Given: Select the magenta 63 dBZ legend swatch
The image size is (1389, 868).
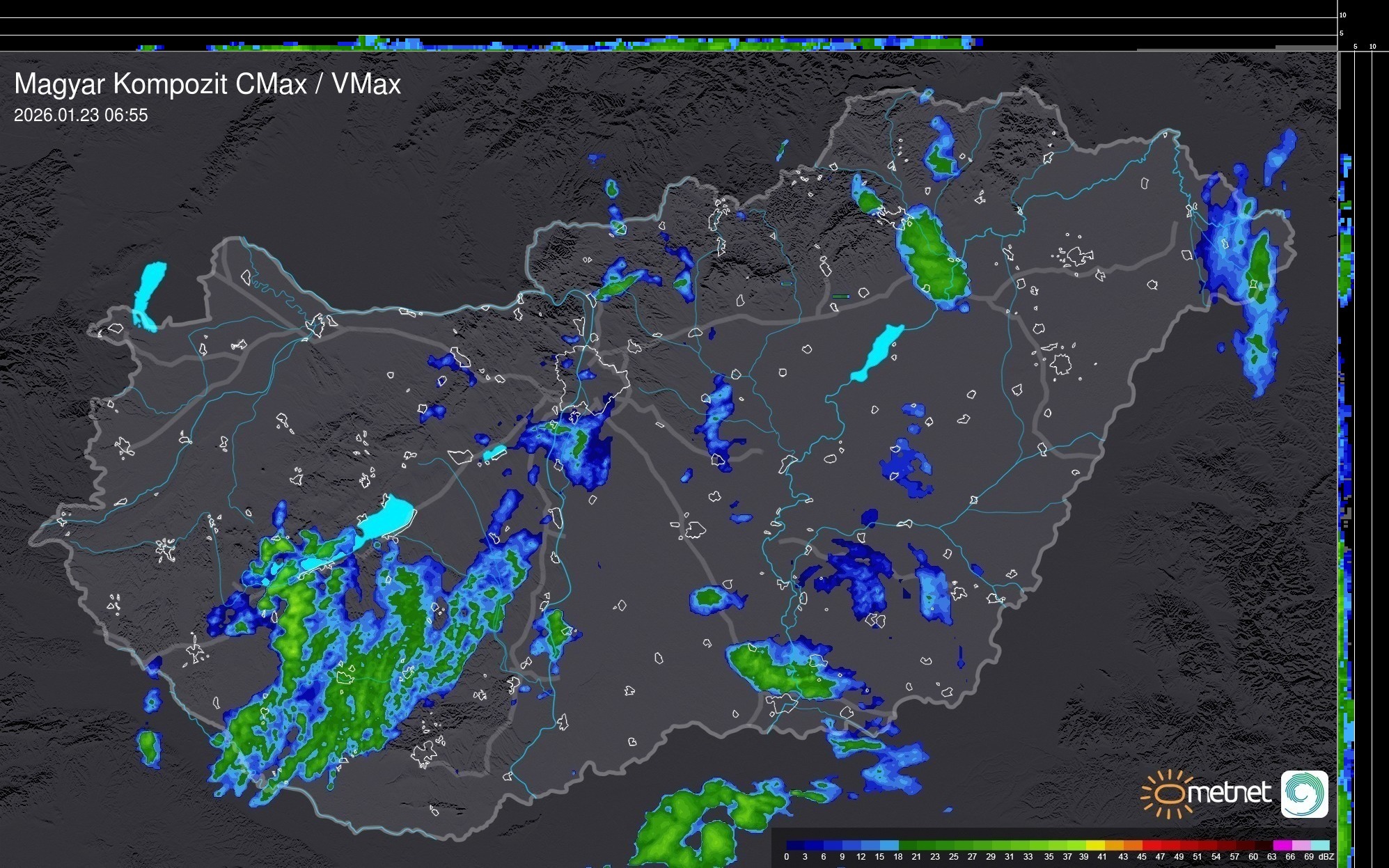Looking at the screenshot, I should 1281,845.
